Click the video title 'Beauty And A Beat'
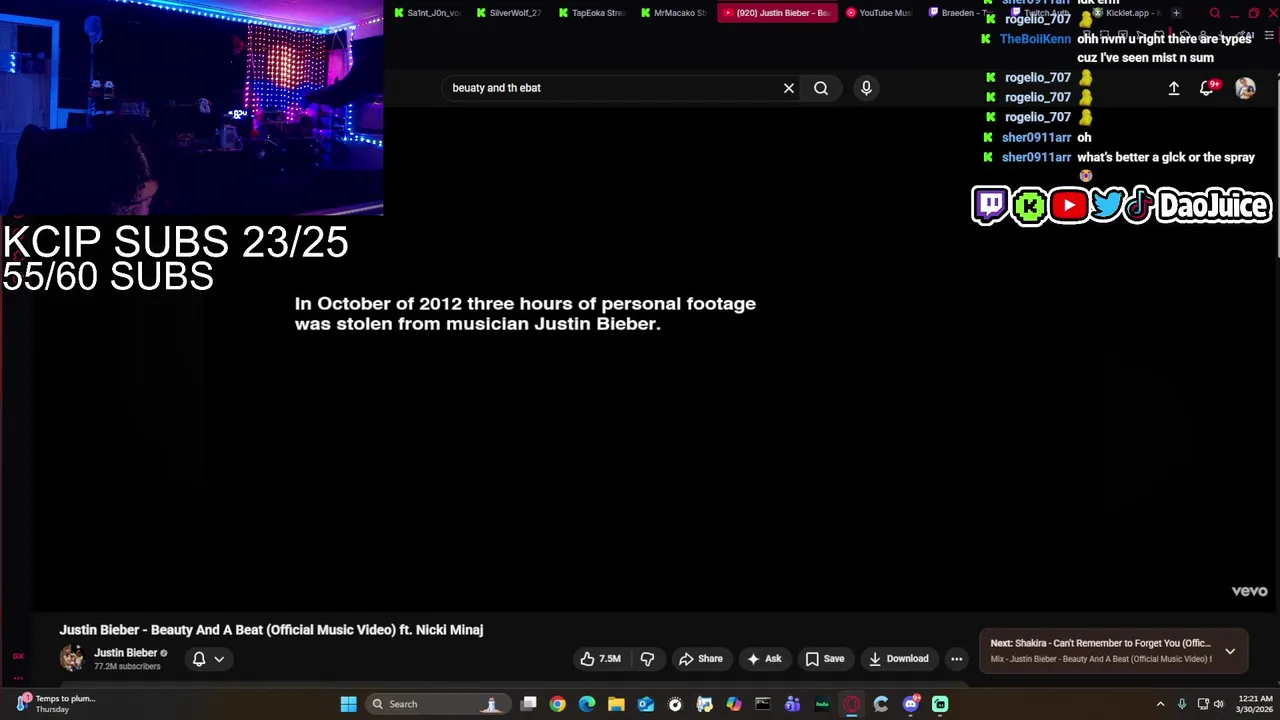This screenshot has height=720, width=1280. click(271, 630)
